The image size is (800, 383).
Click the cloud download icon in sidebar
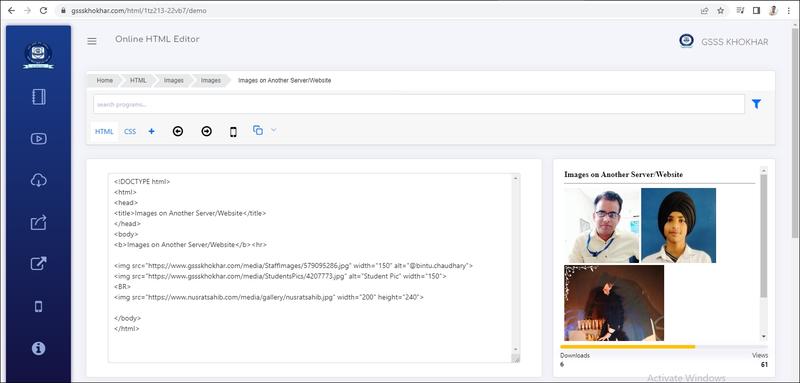(39, 180)
